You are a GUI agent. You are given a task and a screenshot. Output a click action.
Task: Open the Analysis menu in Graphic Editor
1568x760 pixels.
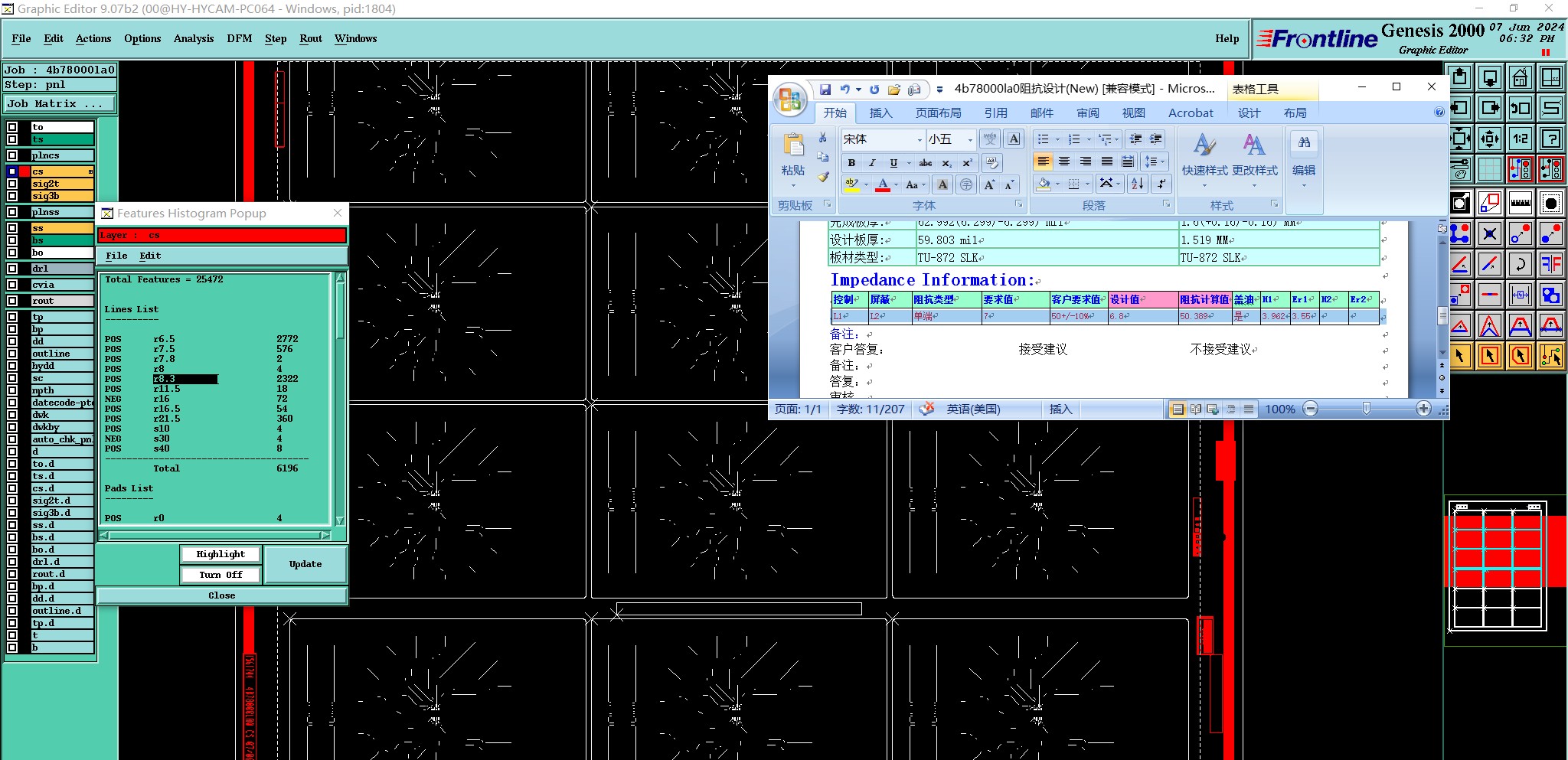point(194,38)
